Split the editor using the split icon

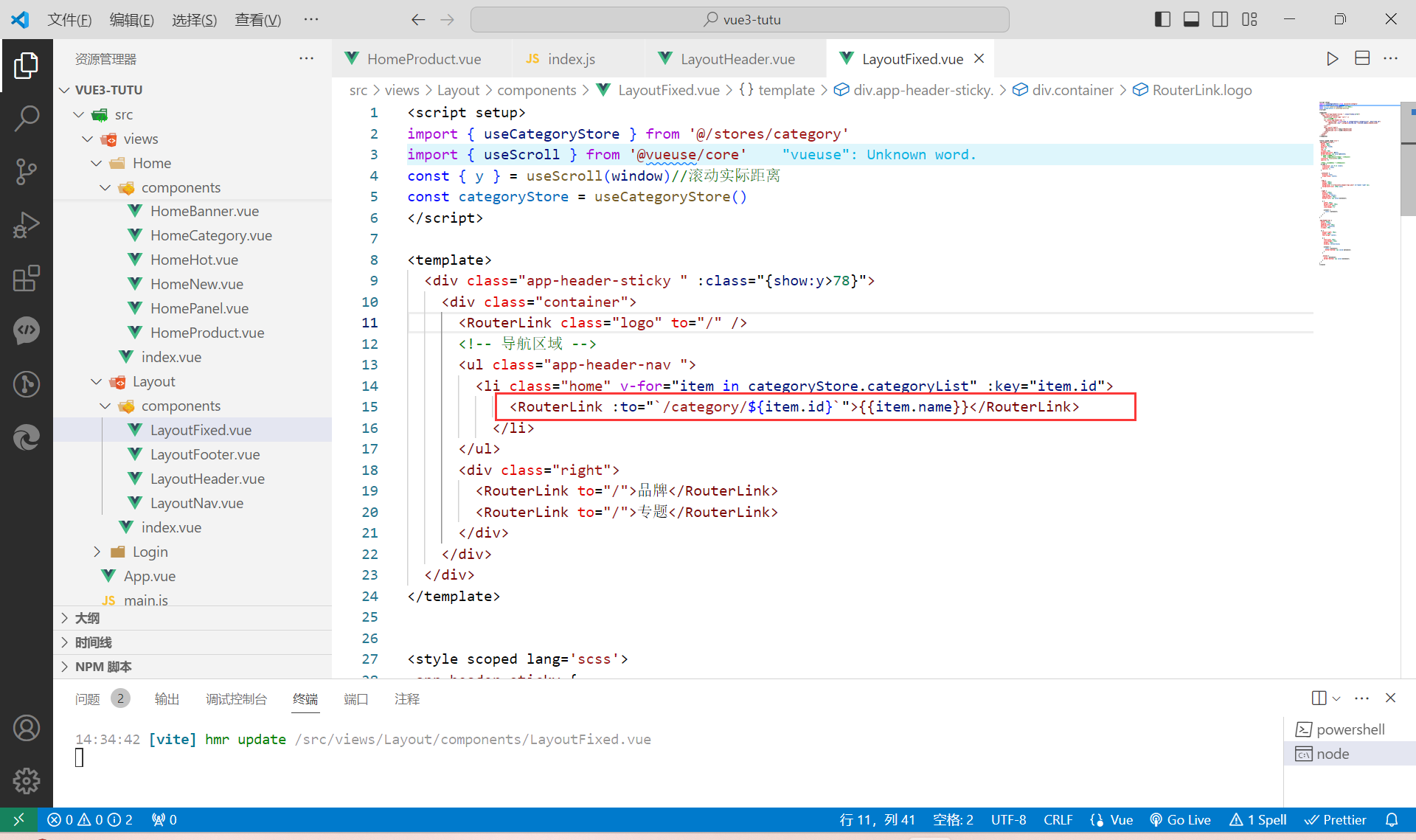(x=1361, y=58)
